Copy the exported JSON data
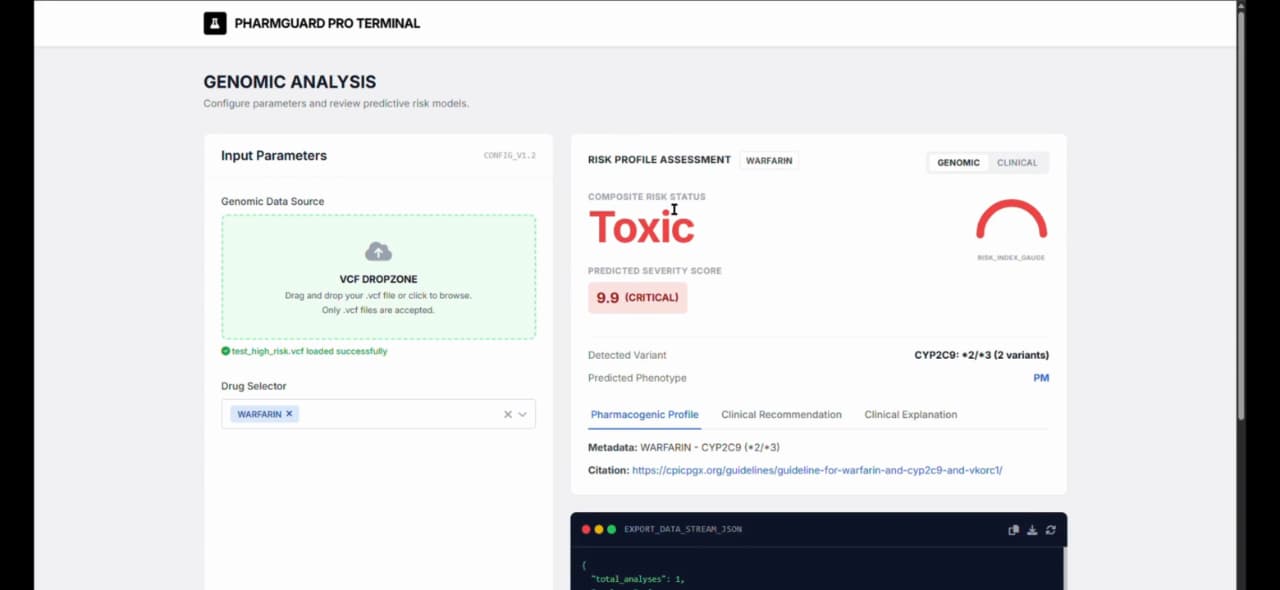Image resolution: width=1280 pixels, height=590 pixels. tap(1013, 530)
